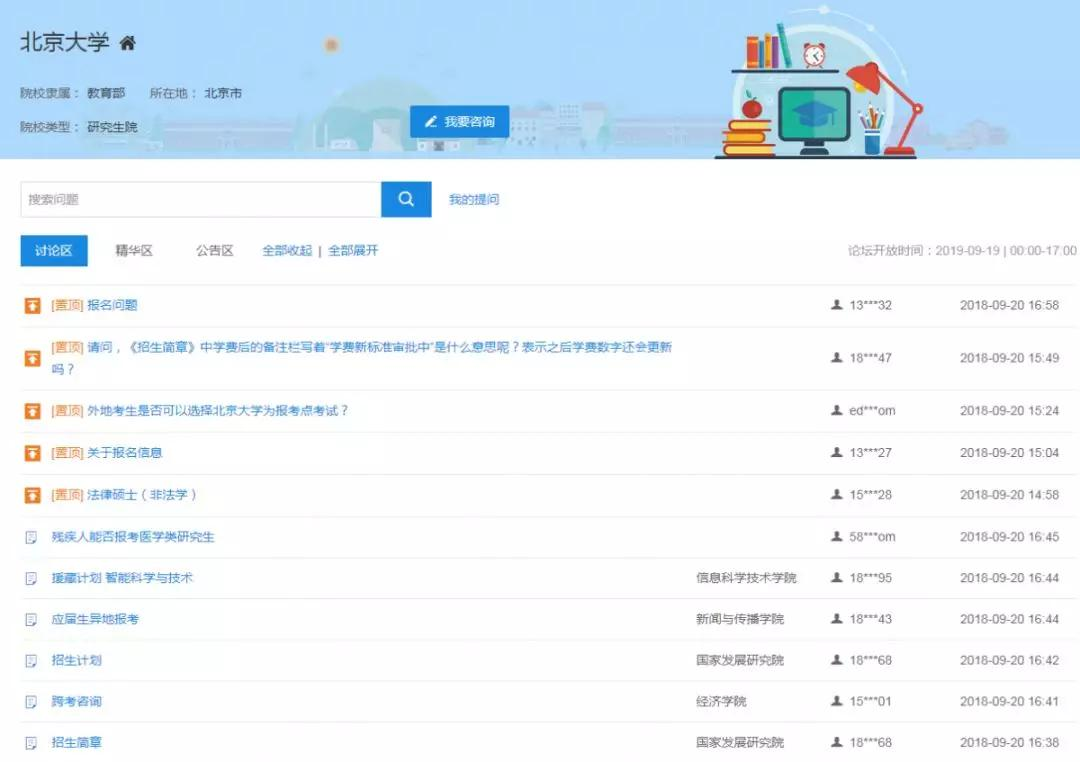
Task: Click timestamp 2018-09-20 16:41
Action: click(x=1010, y=701)
